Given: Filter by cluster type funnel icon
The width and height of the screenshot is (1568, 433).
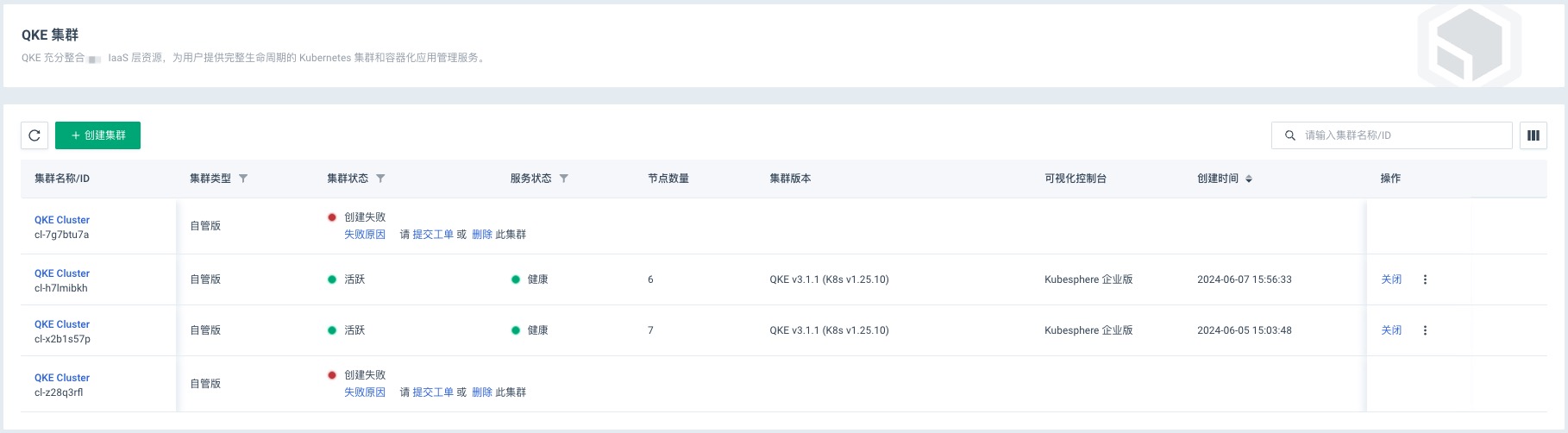Looking at the screenshot, I should (x=243, y=179).
